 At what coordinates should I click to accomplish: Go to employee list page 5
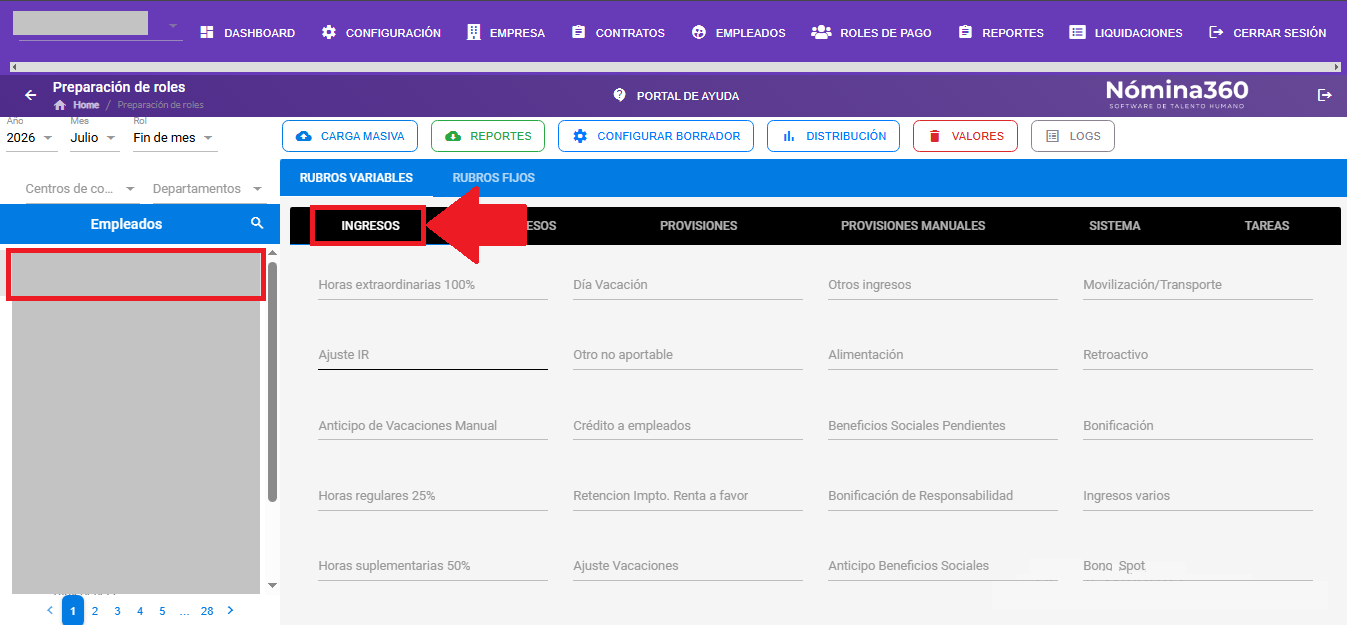pyautogui.click(x=162, y=610)
